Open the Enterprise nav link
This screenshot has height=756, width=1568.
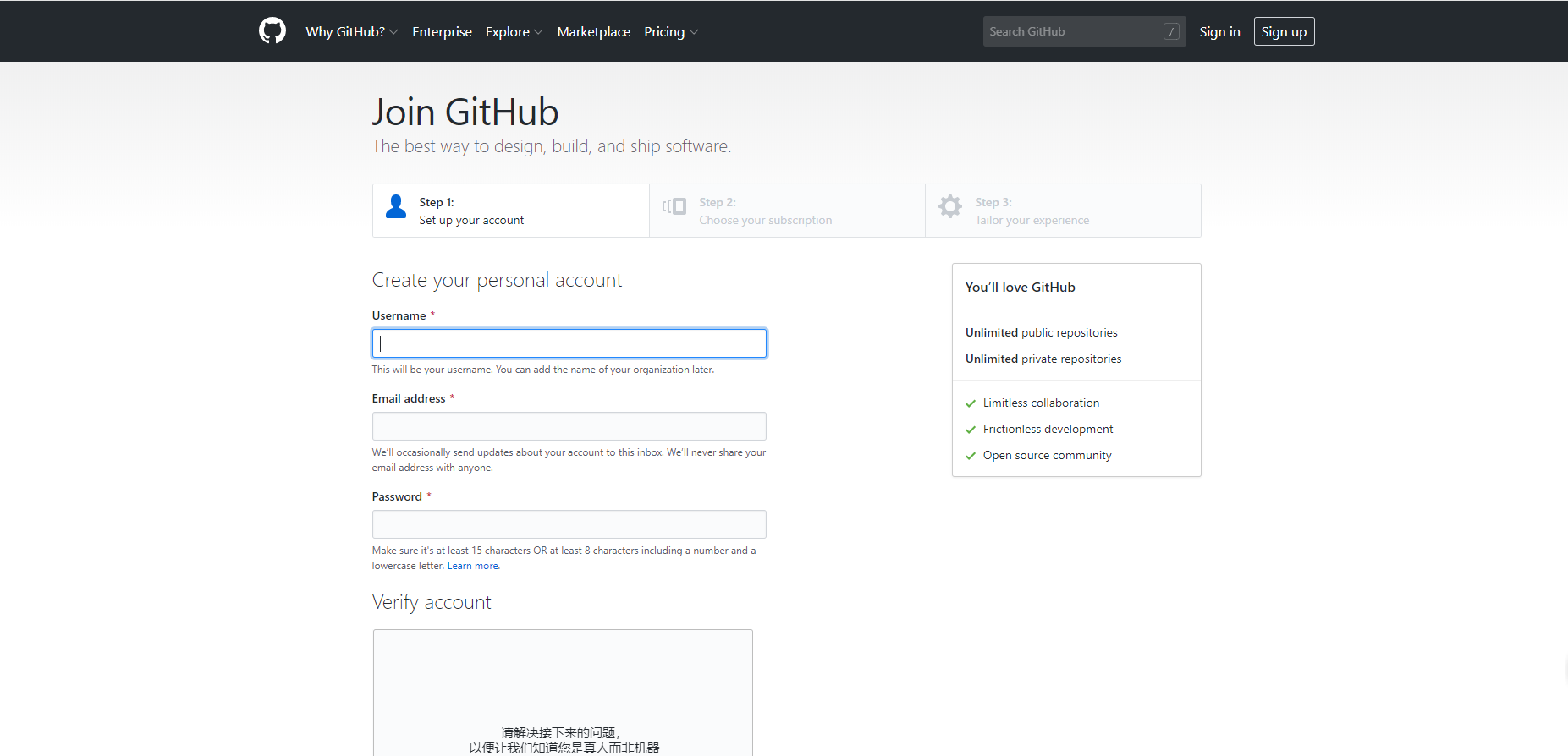[x=442, y=31]
